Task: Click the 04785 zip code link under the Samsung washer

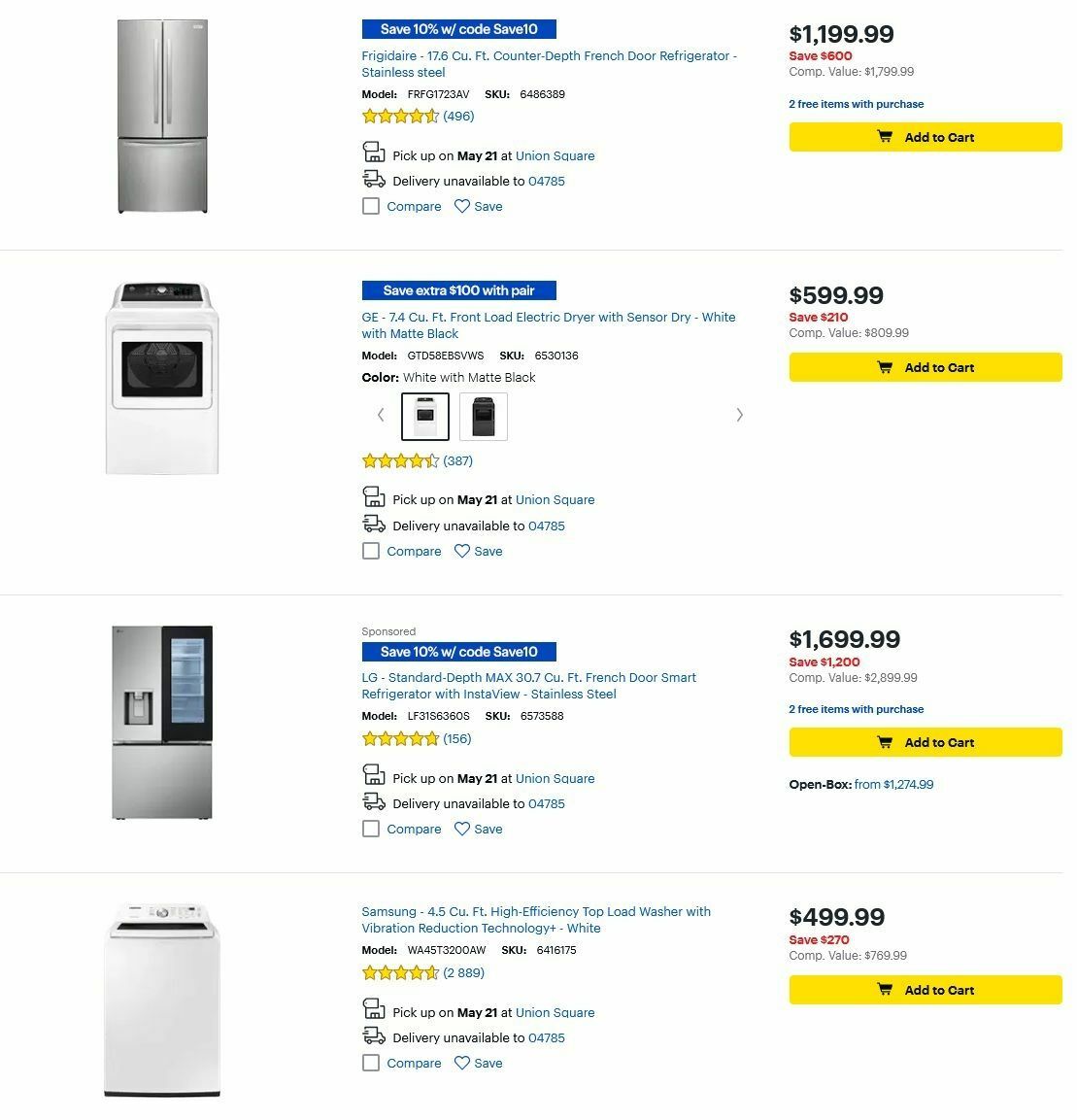Action: [544, 1037]
